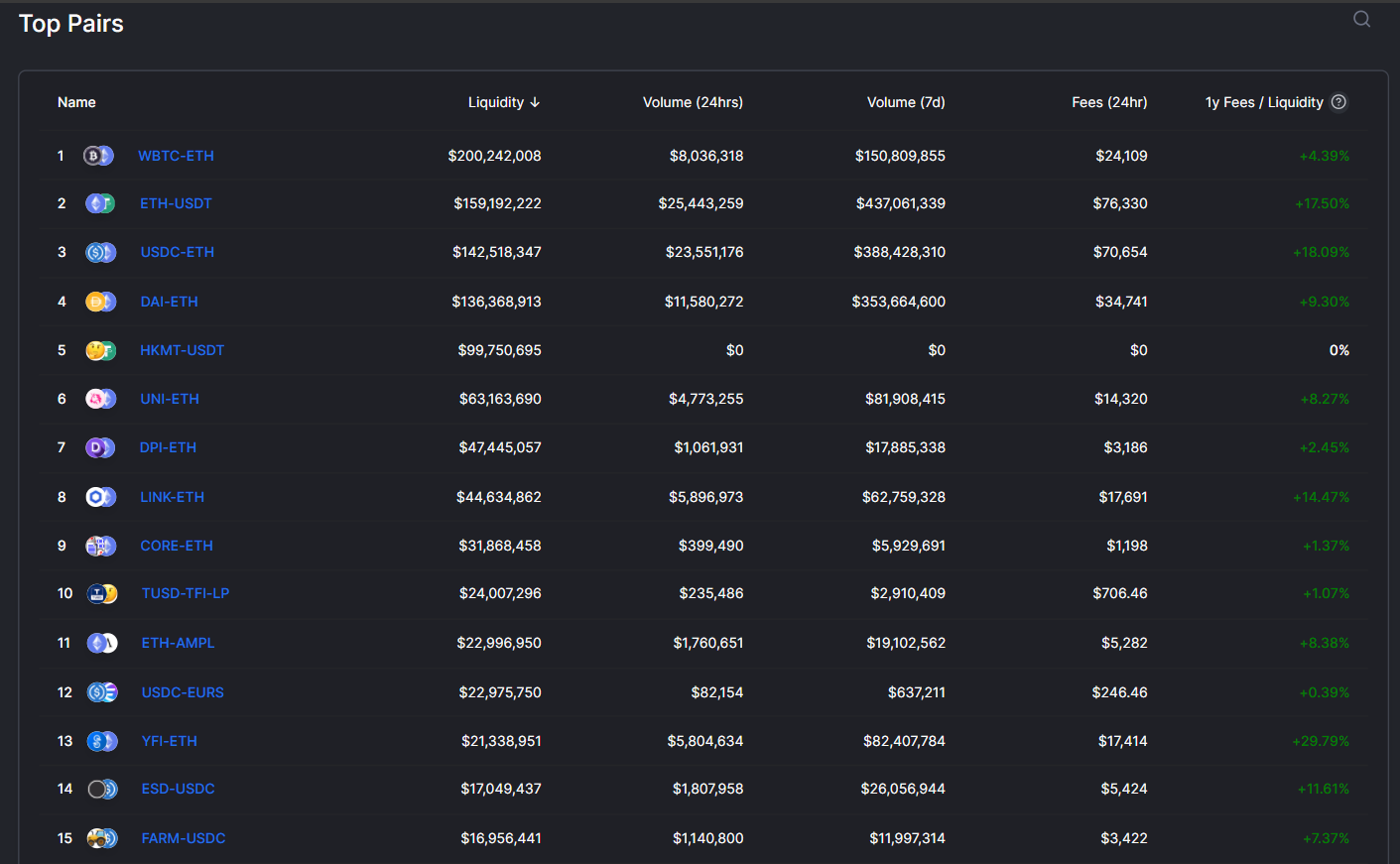Click FARM-USDC 24hr volume $1,140,800
The width and height of the screenshot is (1400, 864).
(x=708, y=838)
